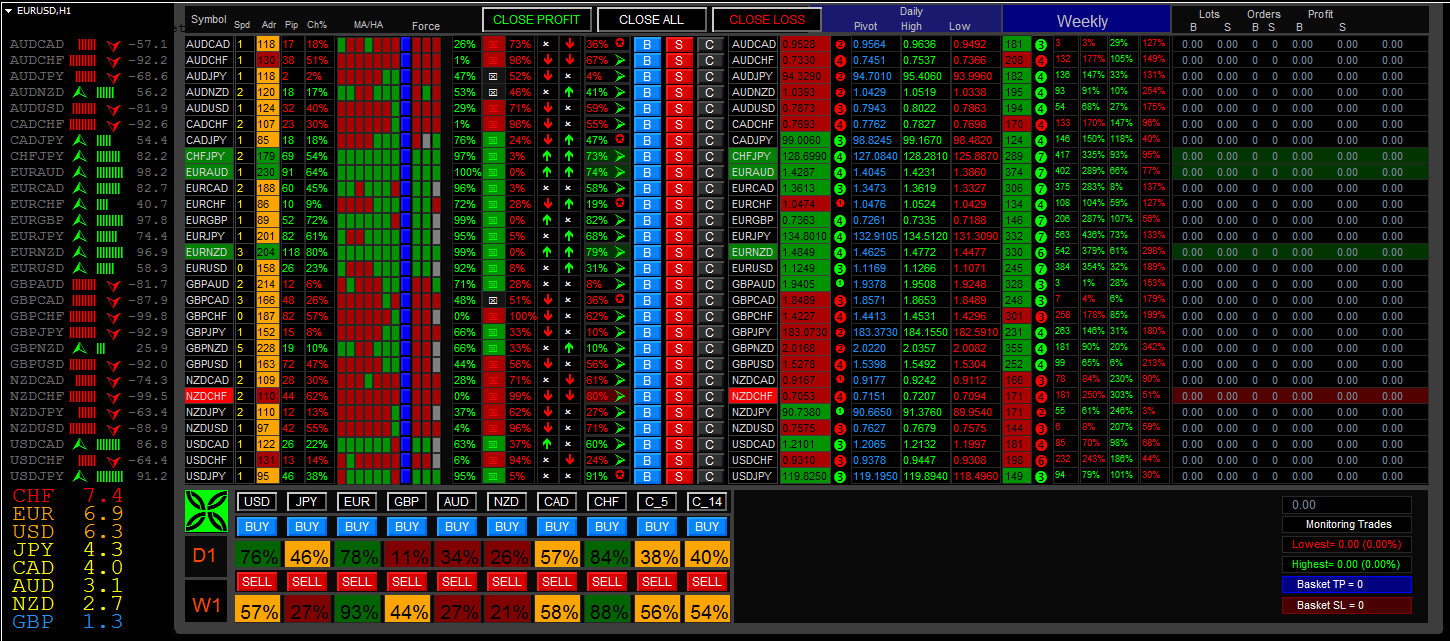Select the C_5 basket button
The width and height of the screenshot is (1450, 641).
click(657, 501)
